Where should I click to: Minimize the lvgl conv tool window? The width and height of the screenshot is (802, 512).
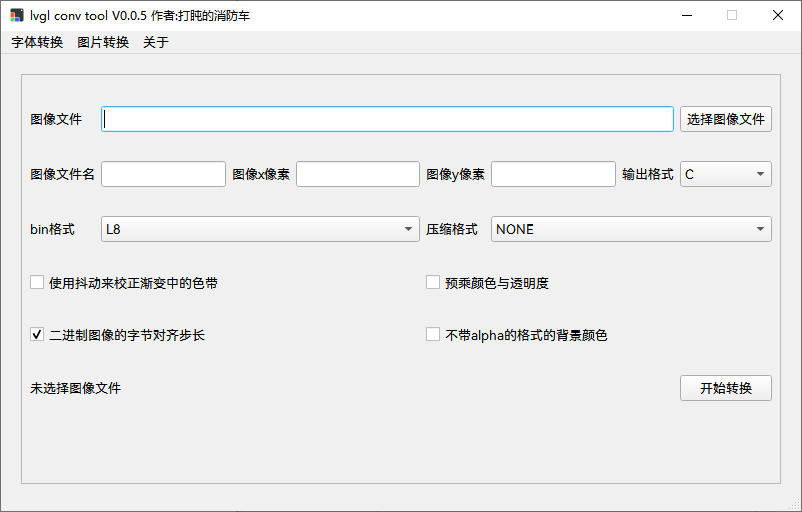(x=686, y=15)
